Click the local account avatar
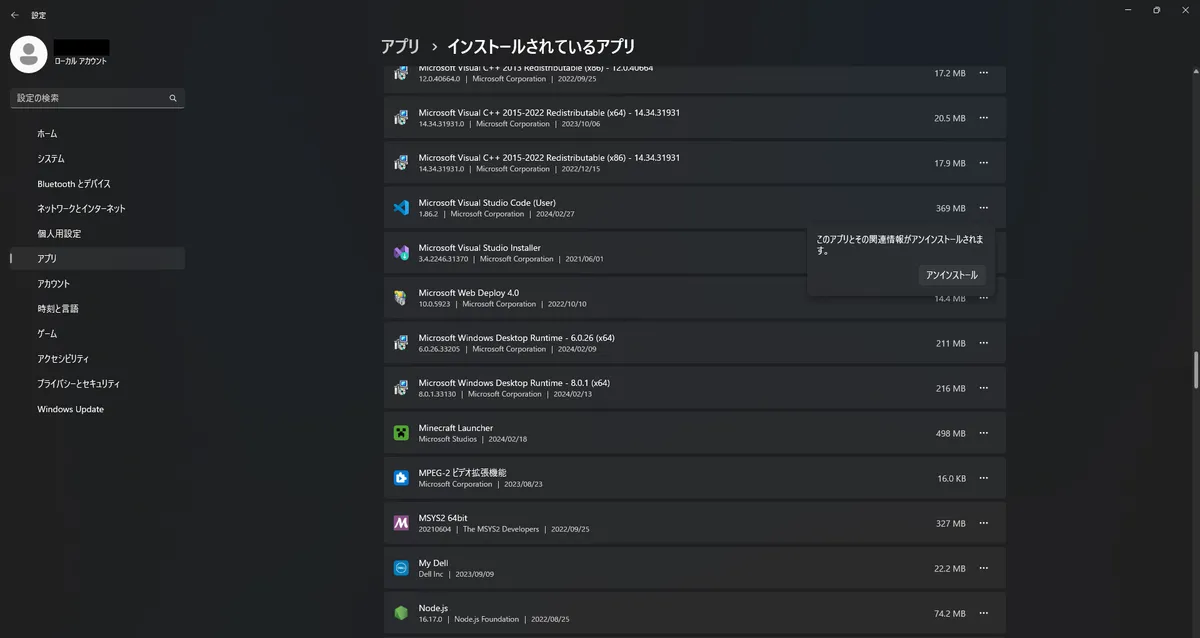 click(x=28, y=54)
